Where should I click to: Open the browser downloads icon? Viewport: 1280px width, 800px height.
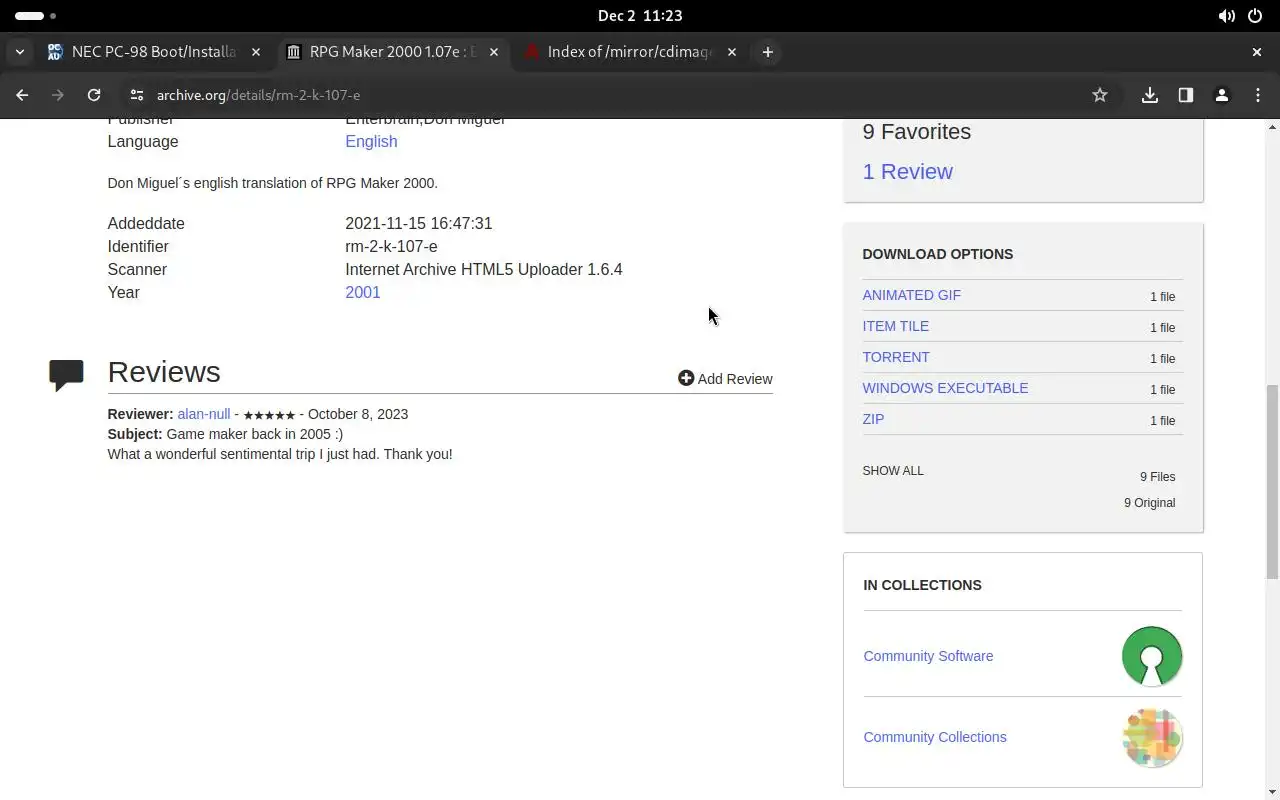pyautogui.click(x=1150, y=95)
